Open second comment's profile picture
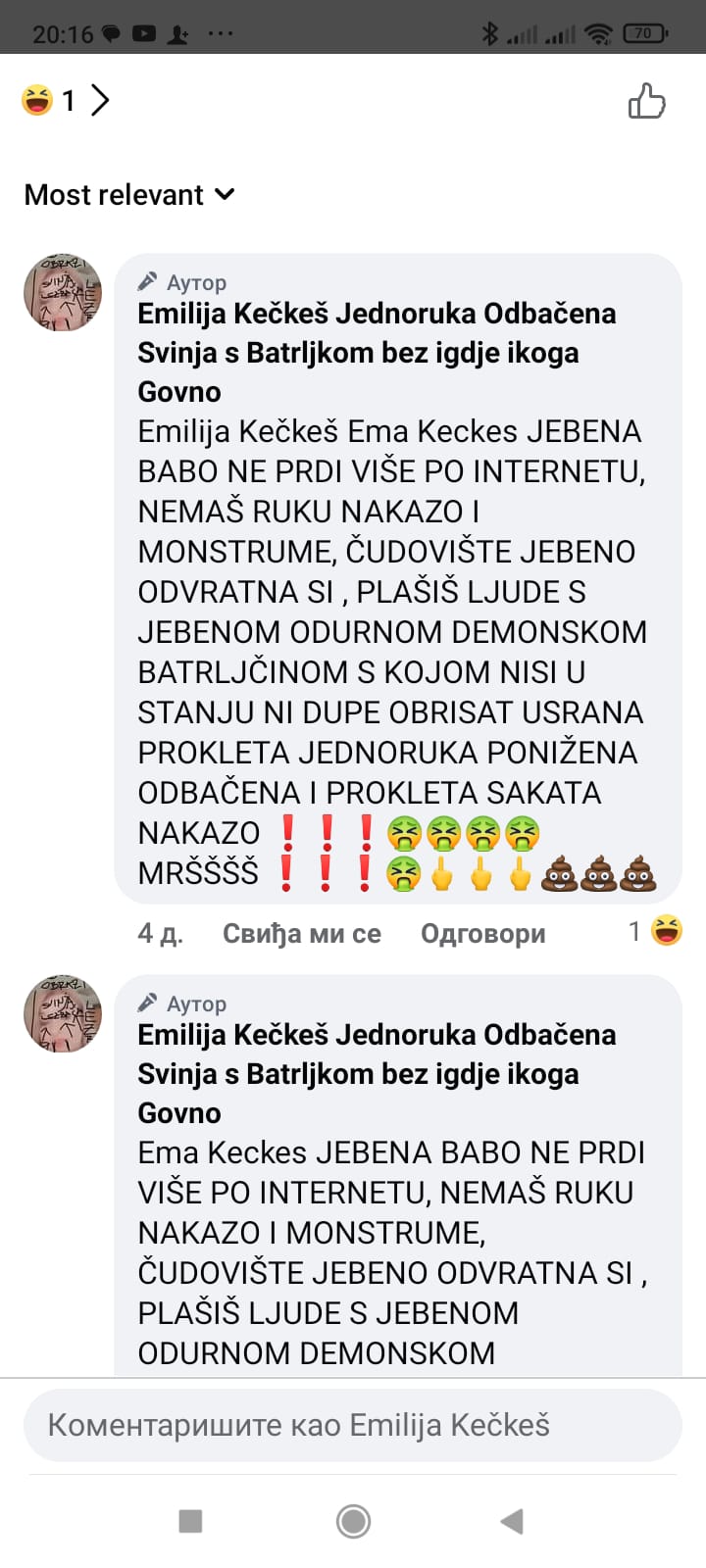The image size is (706, 1568). pyautogui.click(x=63, y=1013)
